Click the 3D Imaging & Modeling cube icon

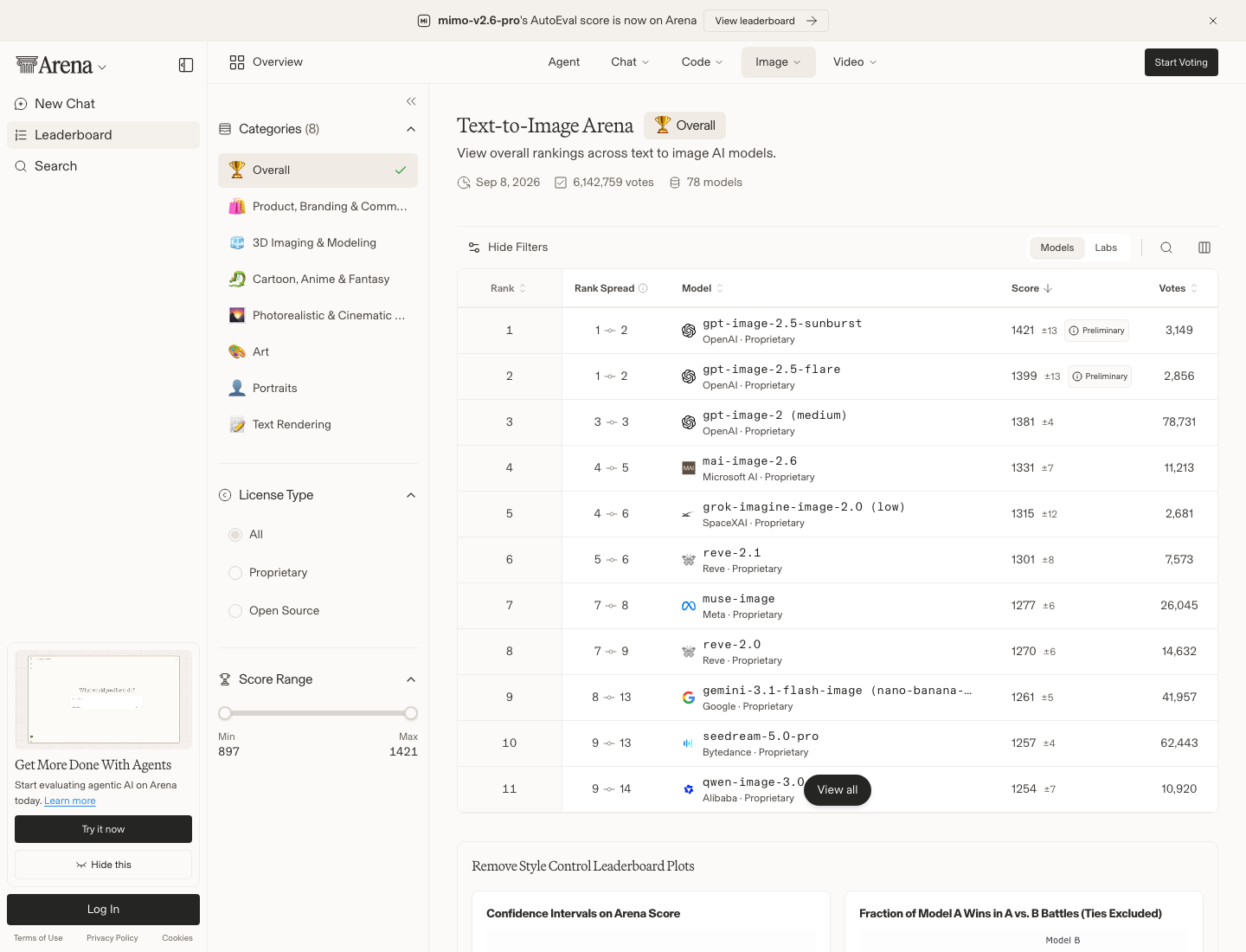(x=237, y=242)
